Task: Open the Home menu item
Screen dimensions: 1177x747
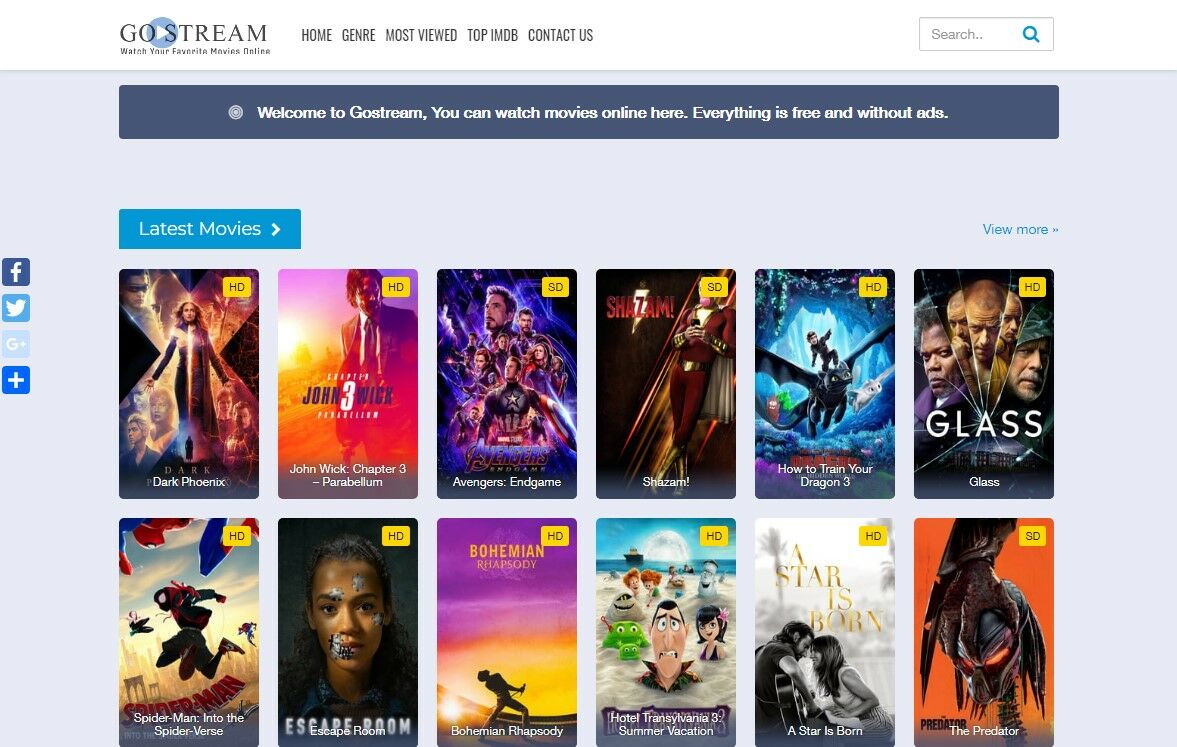Action: tap(316, 35)
